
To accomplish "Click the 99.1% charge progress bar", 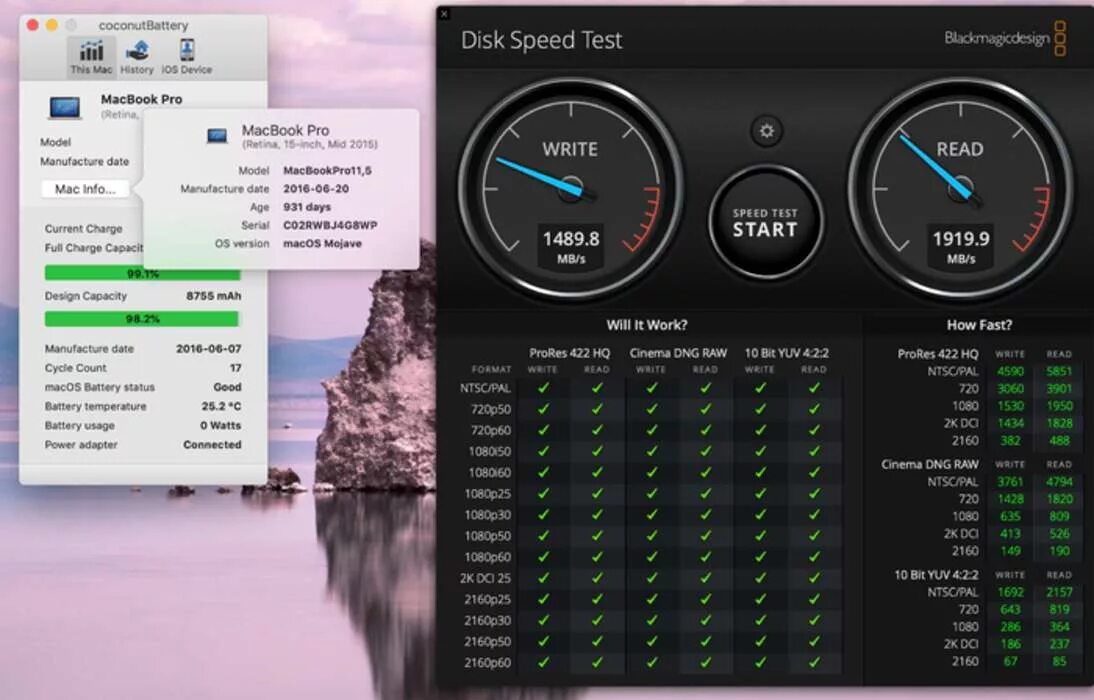I will [142, 274].
